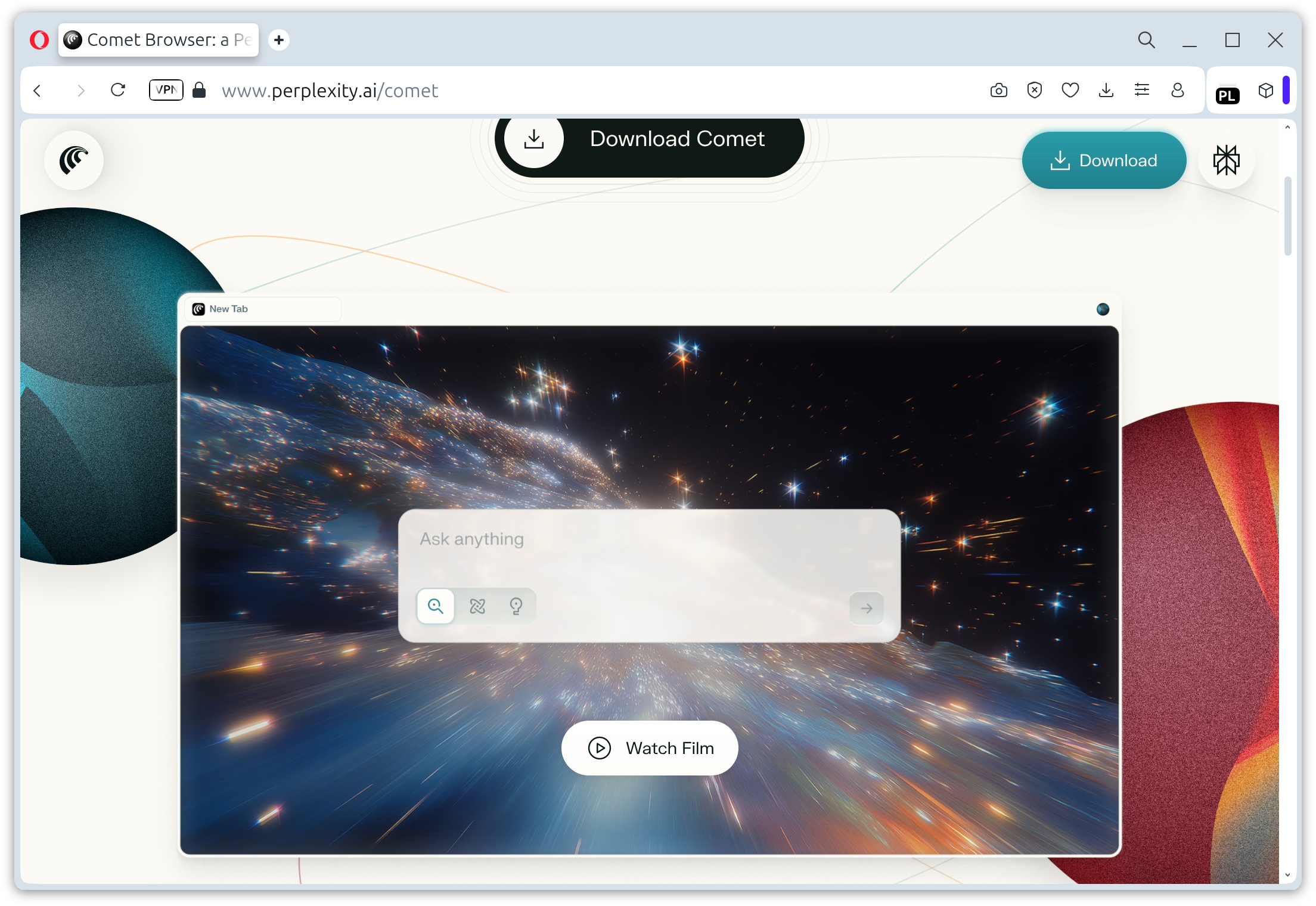The height and width of the screenshot is (906, 1316).
Task: Select the Comet Browser tab
Action: point(159,40)
